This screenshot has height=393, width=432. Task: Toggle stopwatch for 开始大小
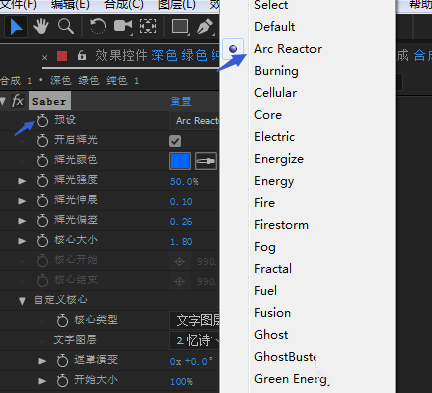point(62,380)
